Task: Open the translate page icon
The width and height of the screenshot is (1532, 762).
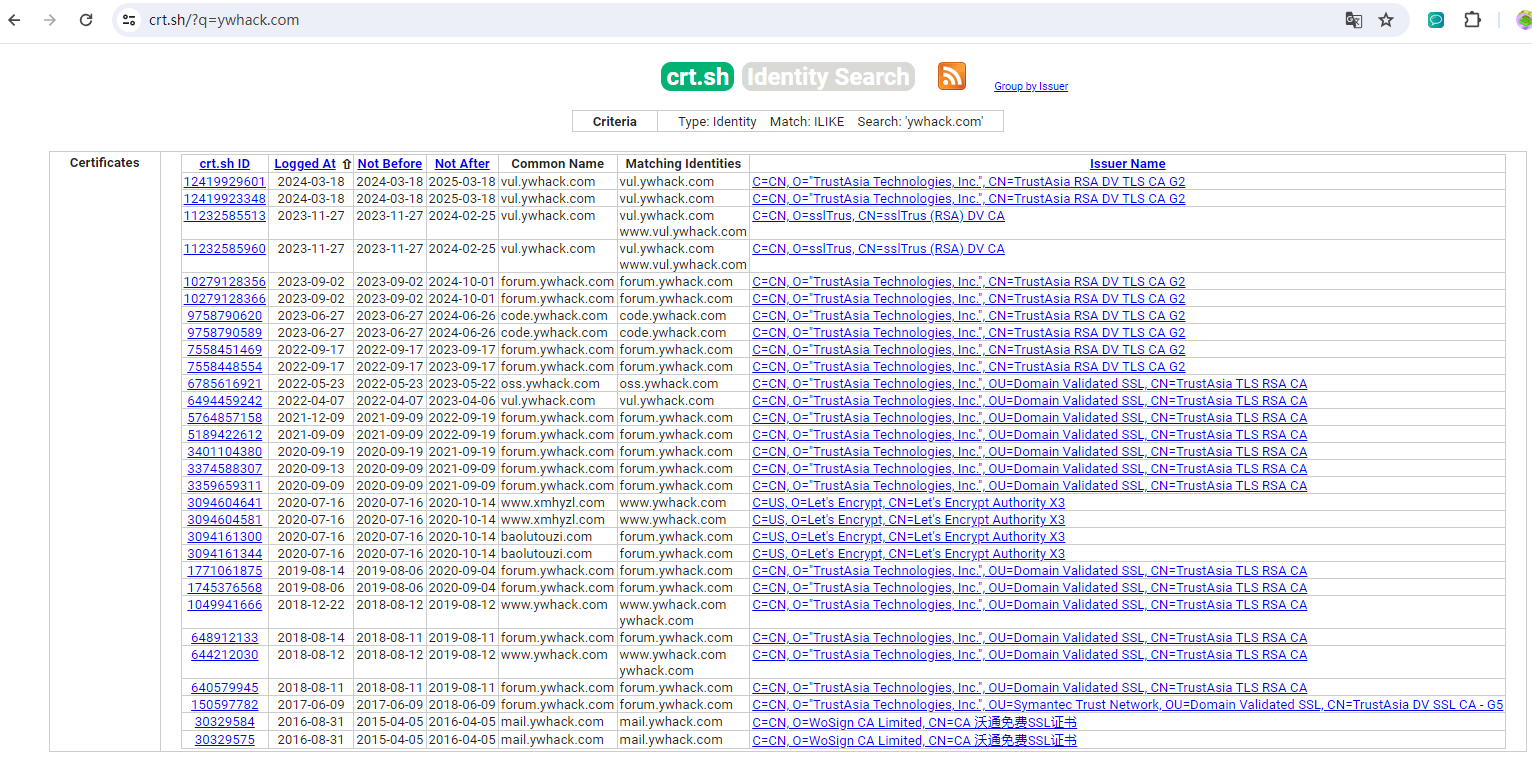Action: 1353,20
